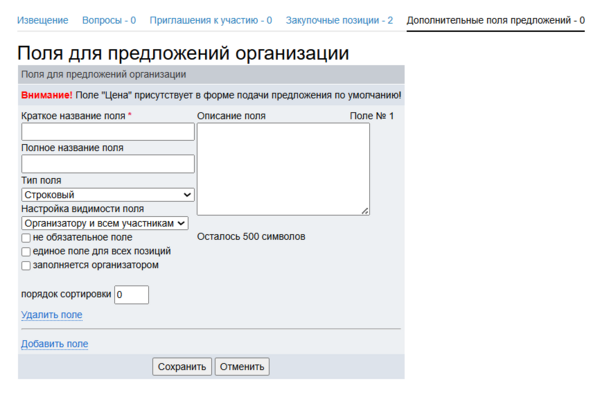Switch to the Вопросы - 0 tab
Viewport: 600px width, 395px height.
tap(109, 20)
